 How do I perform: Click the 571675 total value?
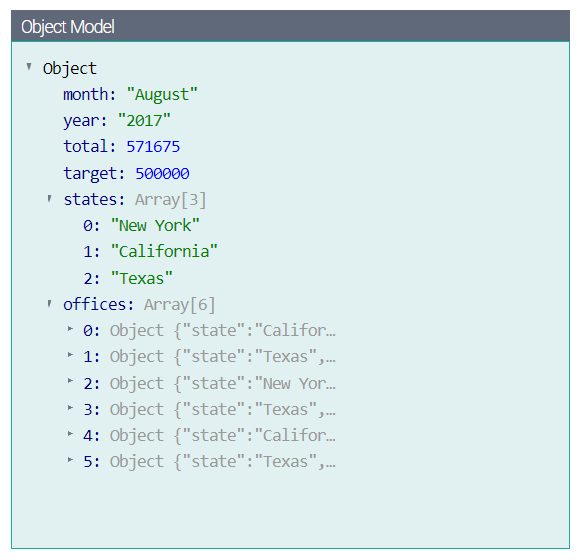pos(153,147)
